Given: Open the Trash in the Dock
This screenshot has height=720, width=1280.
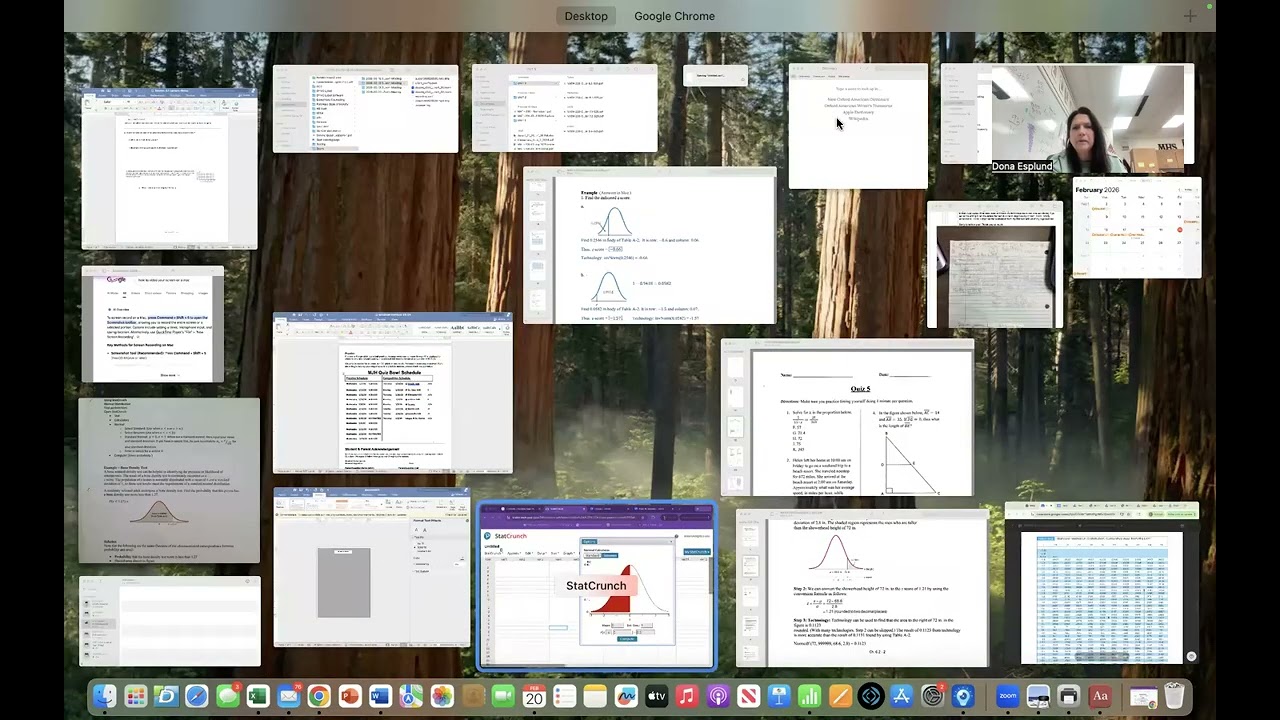Looking at the screenshot, I should (1175, 696).
